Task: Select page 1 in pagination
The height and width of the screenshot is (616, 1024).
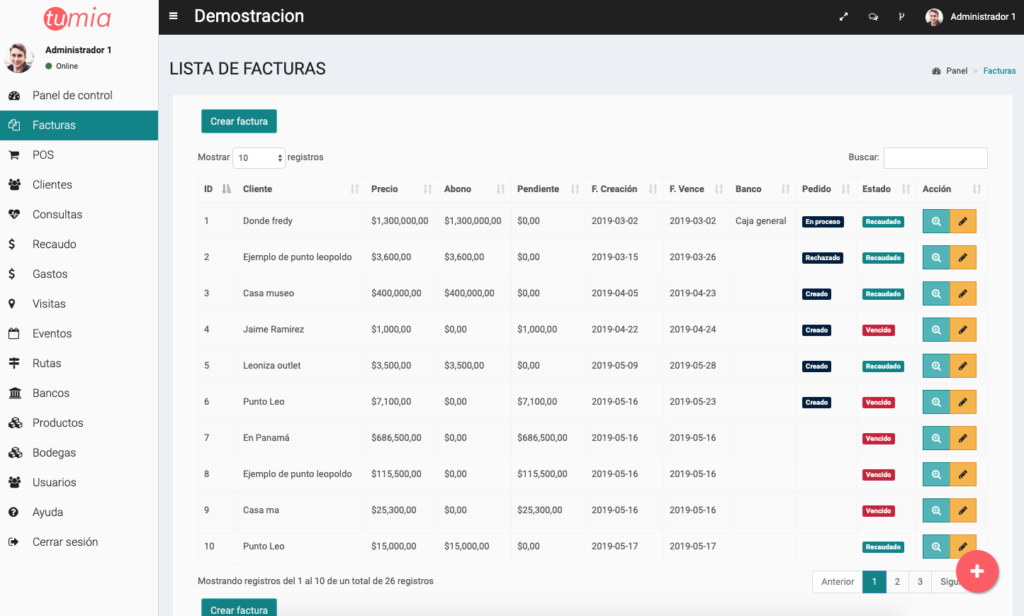Action: coord(874,581)
